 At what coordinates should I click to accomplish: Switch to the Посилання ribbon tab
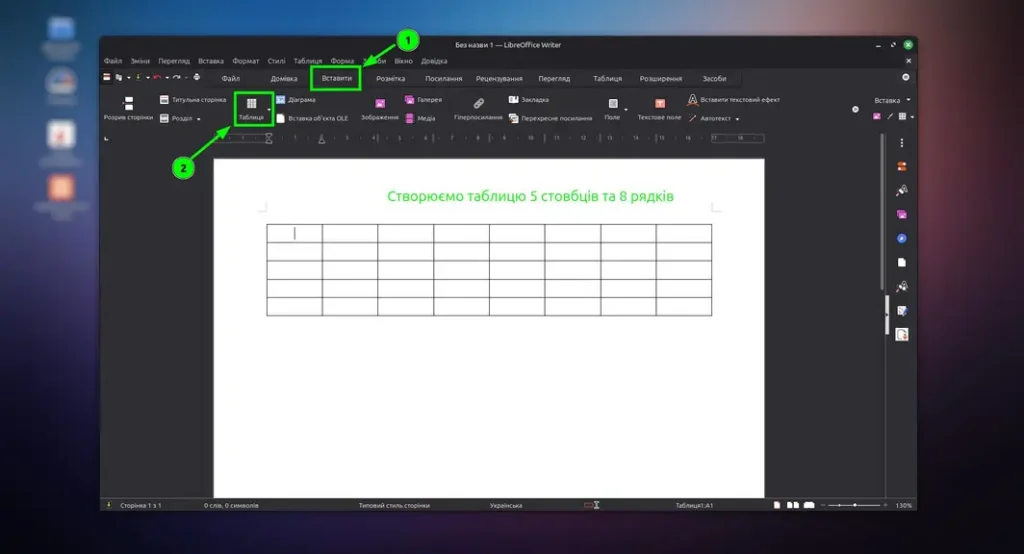(x=443, y=78)
